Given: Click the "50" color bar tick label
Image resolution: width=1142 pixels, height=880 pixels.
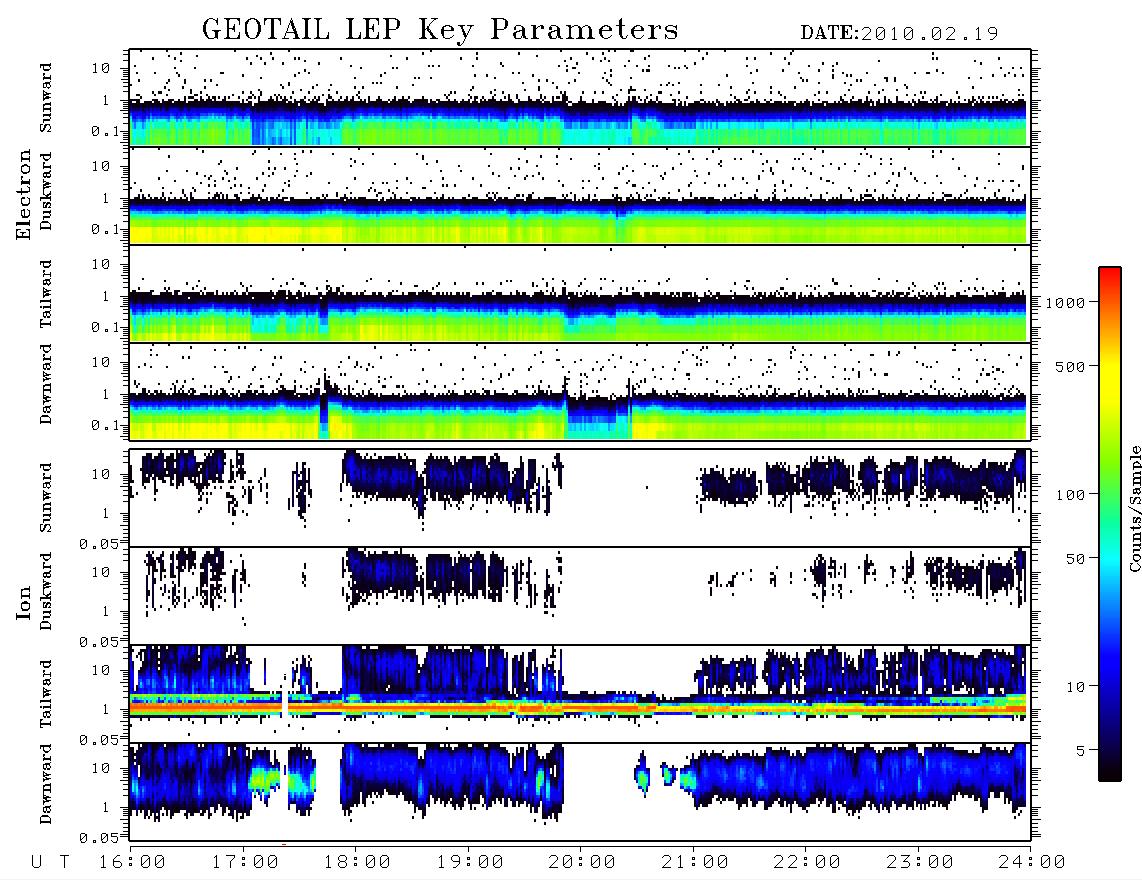Looking at the screenshot, I should (x=1075, y=559).
